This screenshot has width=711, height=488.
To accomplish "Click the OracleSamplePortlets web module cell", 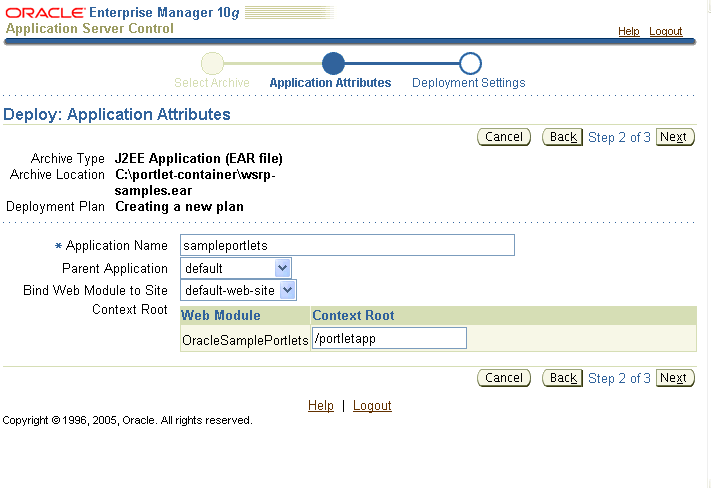I will coord(245,340).
